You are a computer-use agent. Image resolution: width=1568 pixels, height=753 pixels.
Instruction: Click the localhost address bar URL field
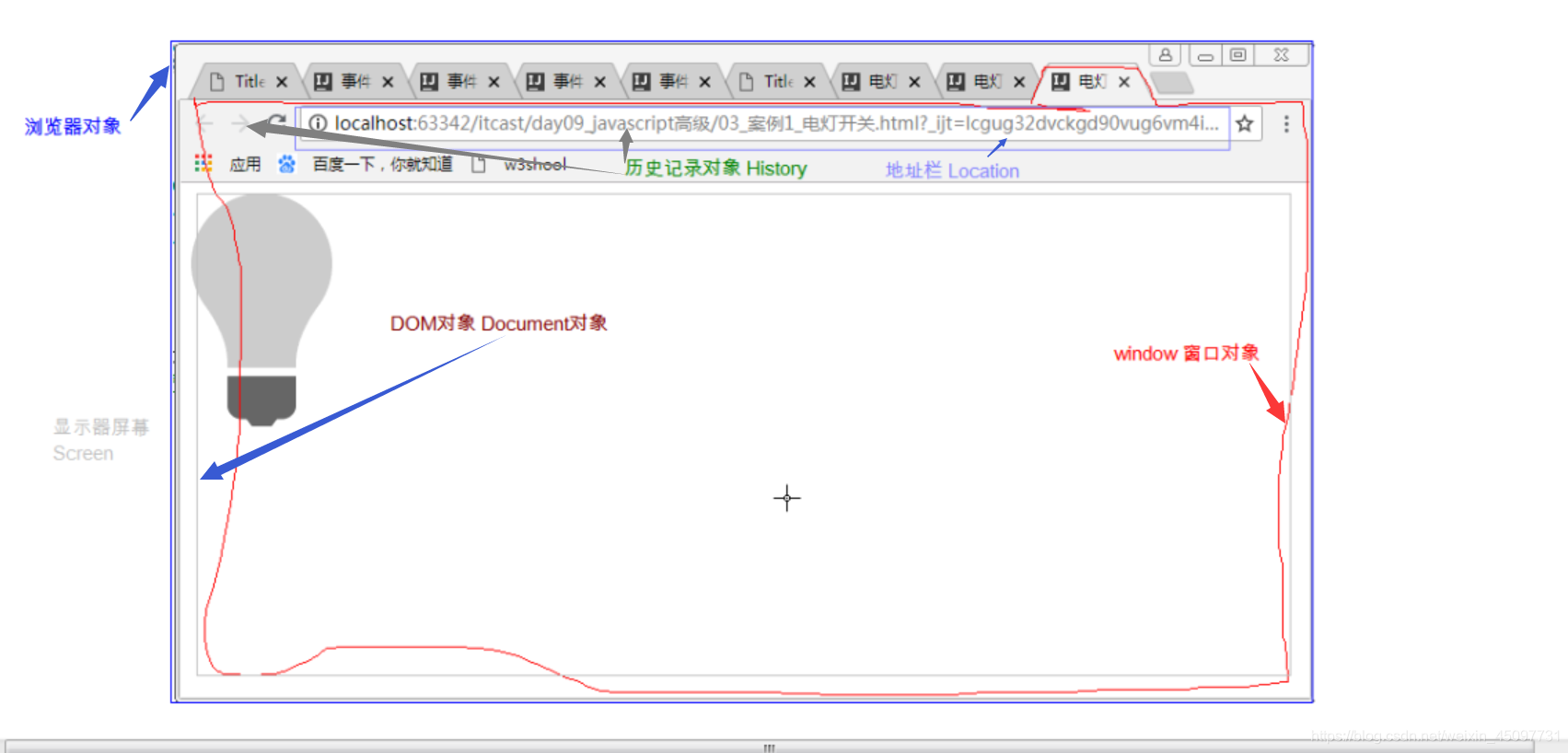[762, 123]
